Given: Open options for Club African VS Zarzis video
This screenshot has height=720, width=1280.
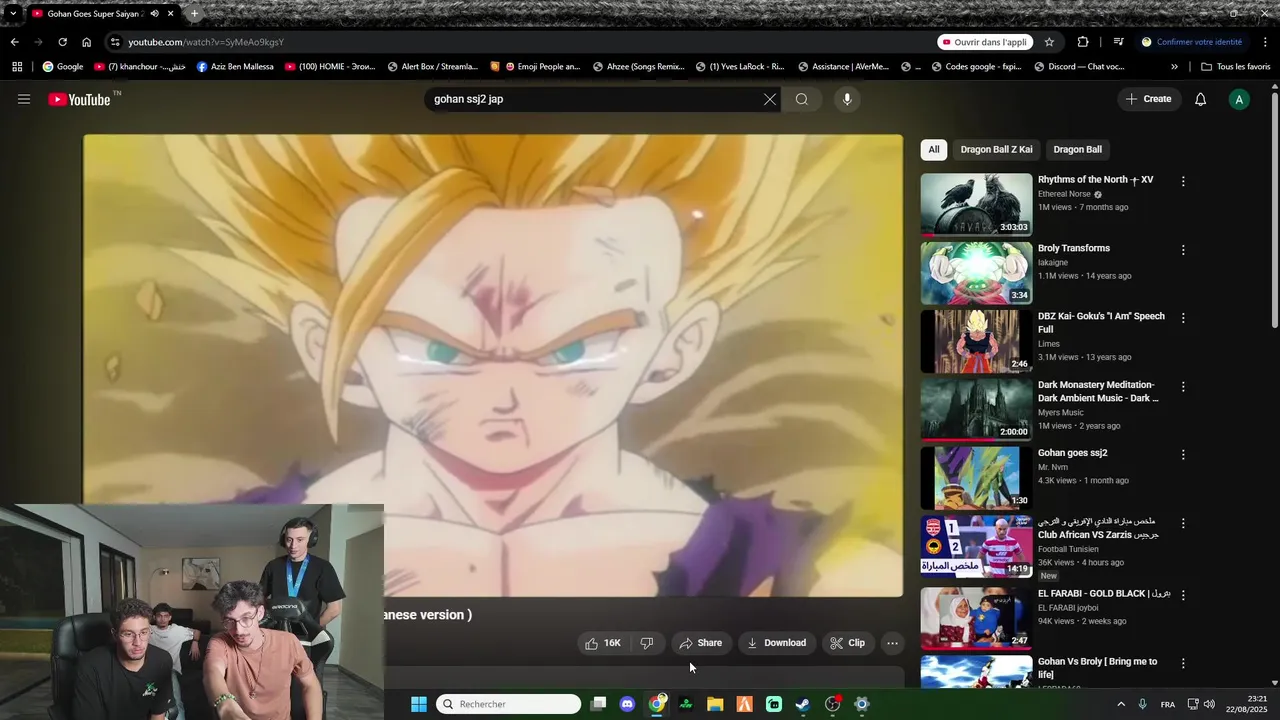Looking at the screenshot, I should click(x=1183, y=523).
